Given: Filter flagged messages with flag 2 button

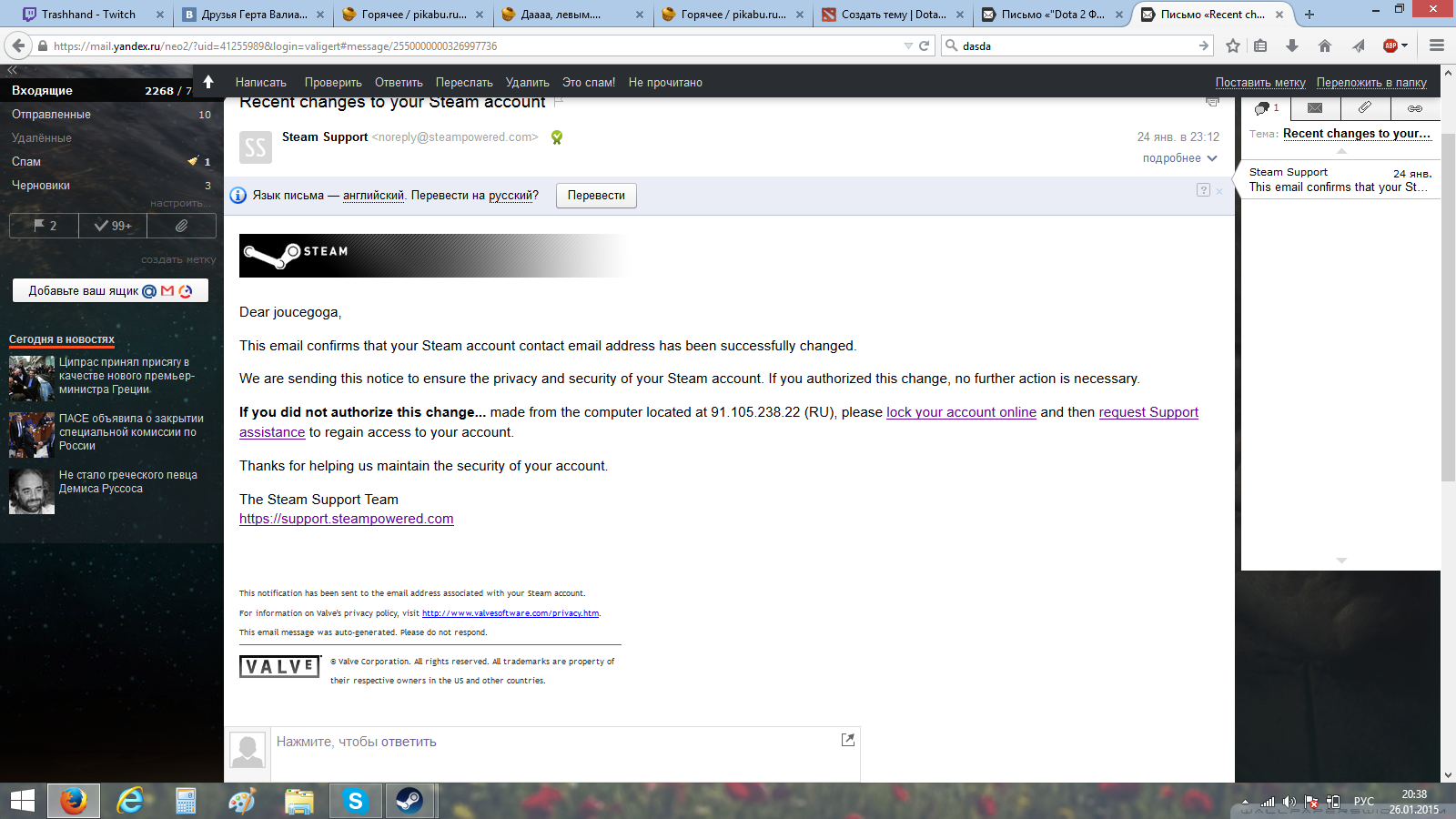Looking at the screenshot, I should click(44, 226).
